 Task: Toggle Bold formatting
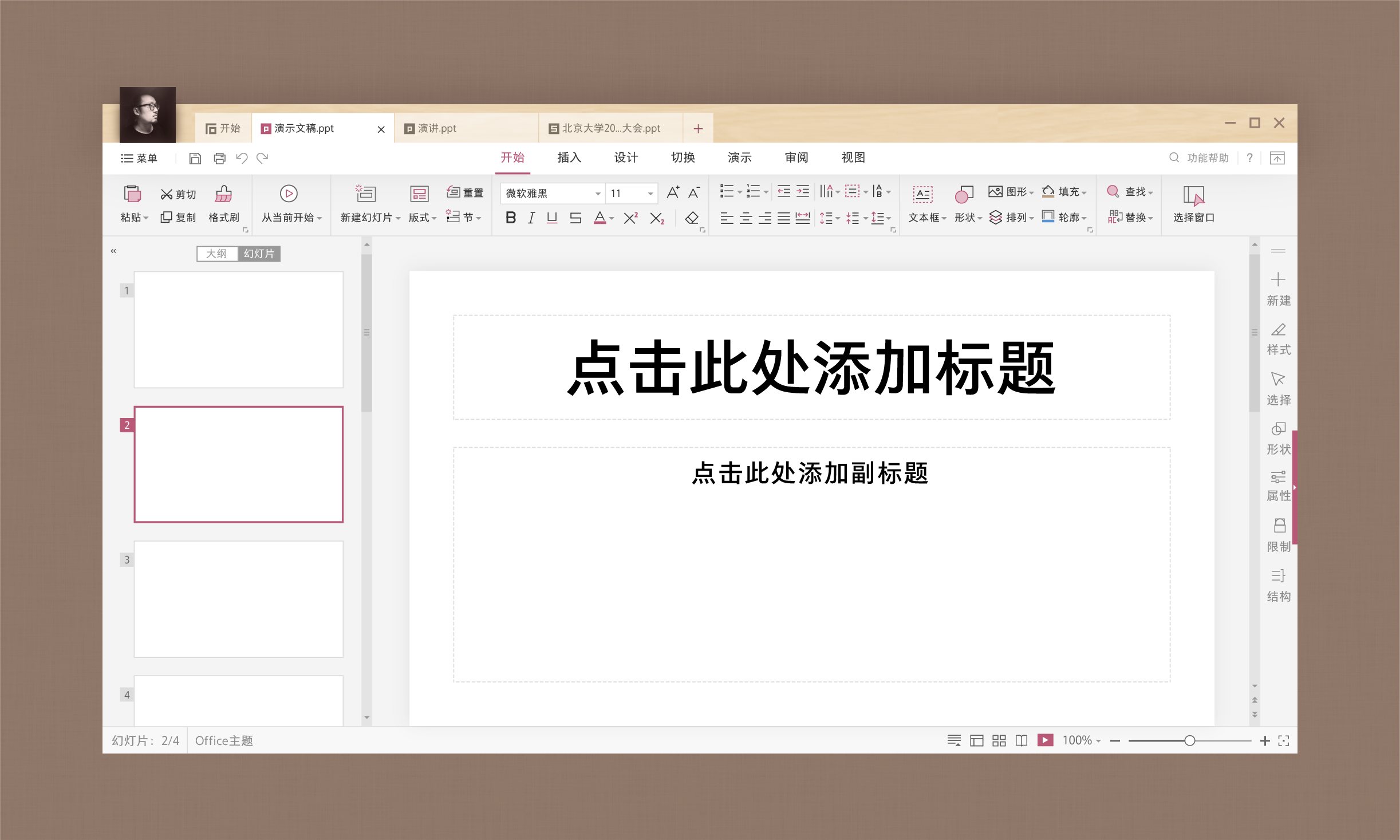click(x=510, y=218)
